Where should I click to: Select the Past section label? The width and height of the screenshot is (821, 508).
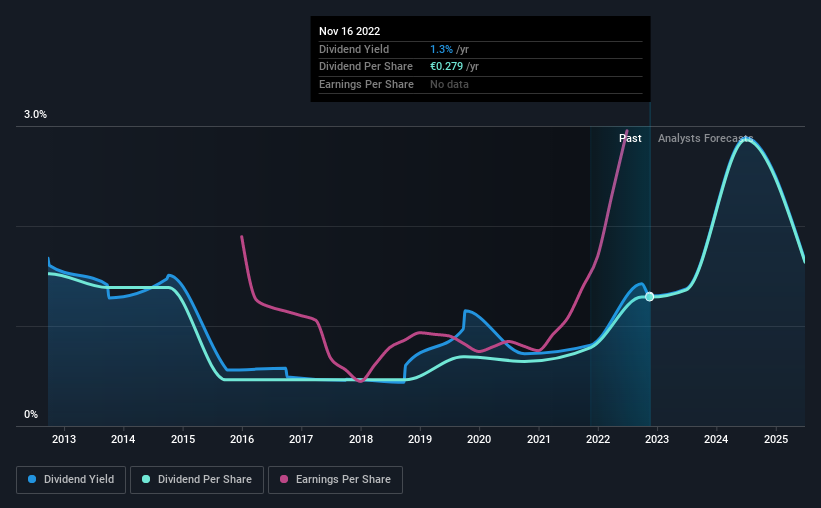click(630, 138)
